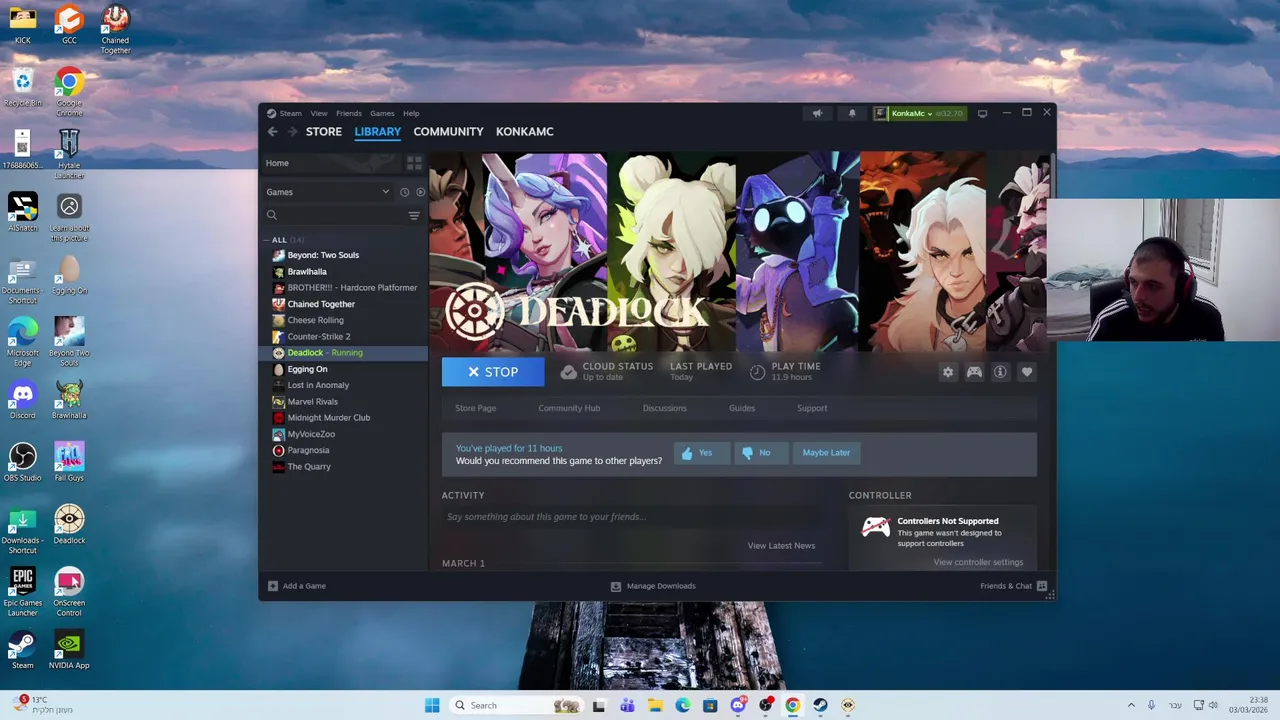Go forward with the right arrow

click(291, 131)
